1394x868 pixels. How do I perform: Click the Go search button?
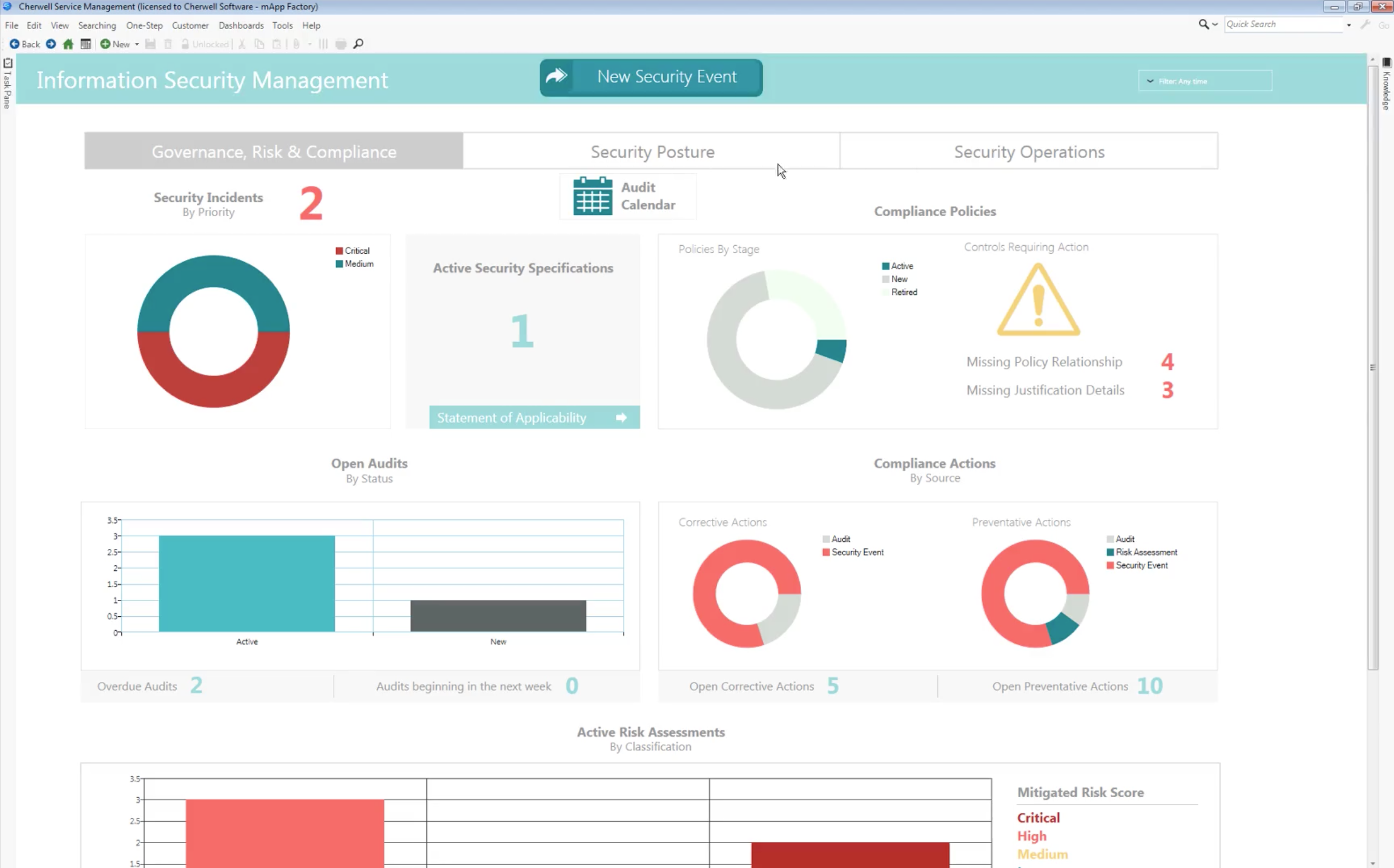tap(1383, 25)
